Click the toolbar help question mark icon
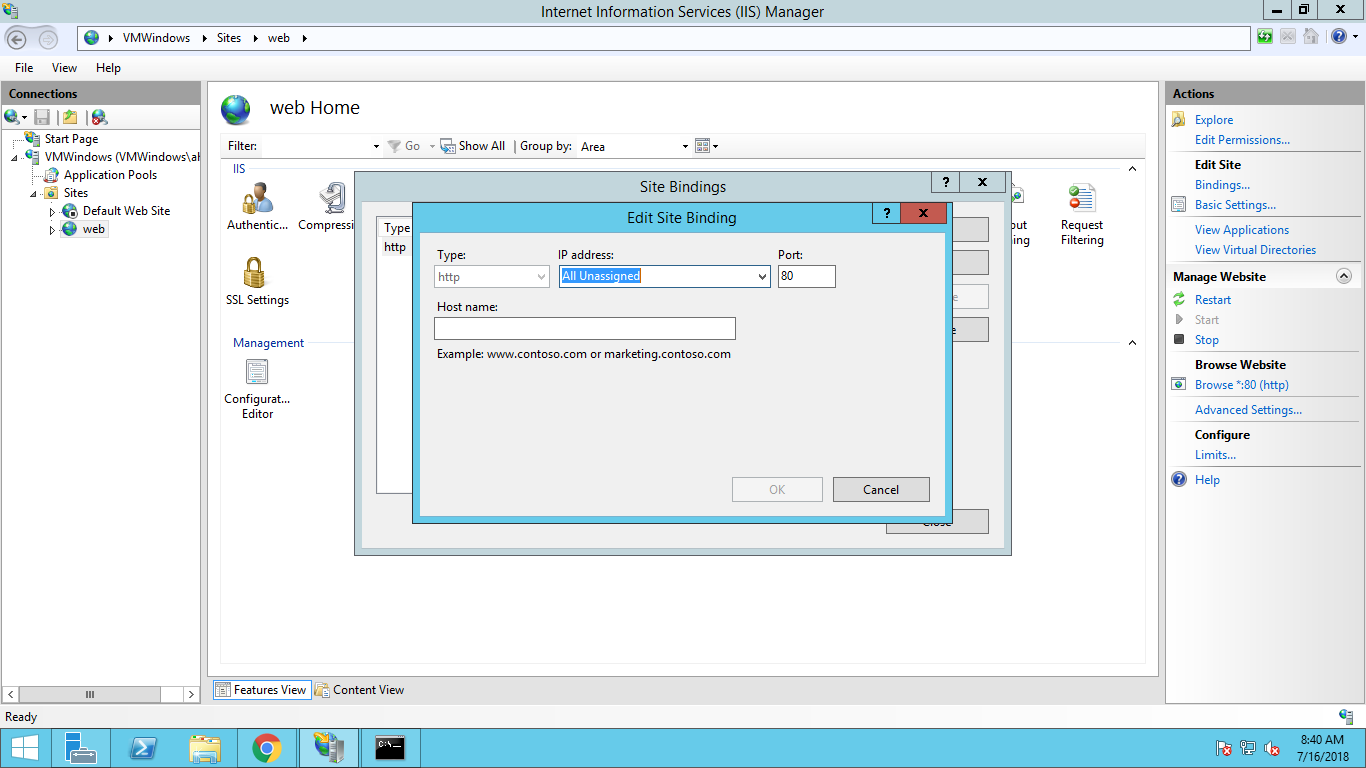 (x=1338, y=37)
